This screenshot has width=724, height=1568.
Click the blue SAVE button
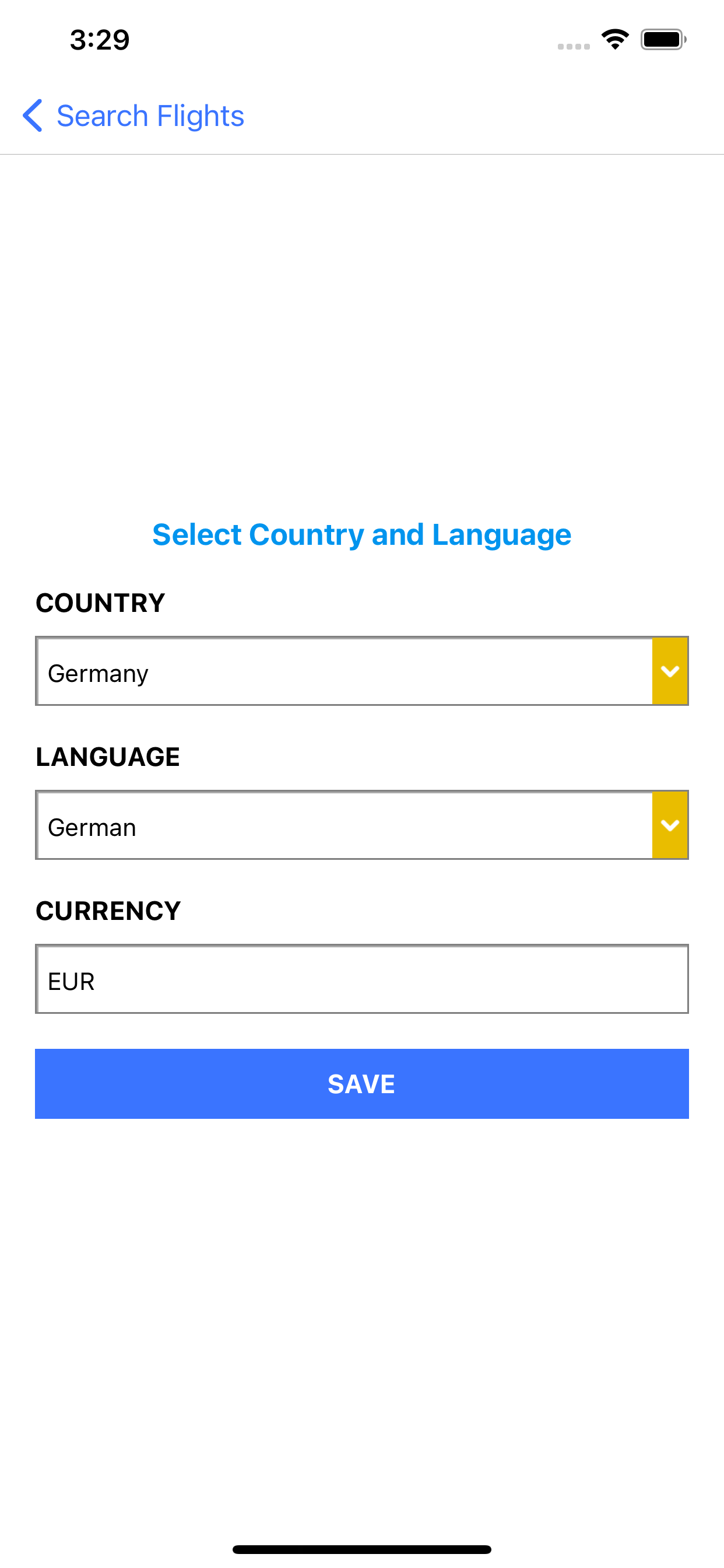tap(362, 1083)
